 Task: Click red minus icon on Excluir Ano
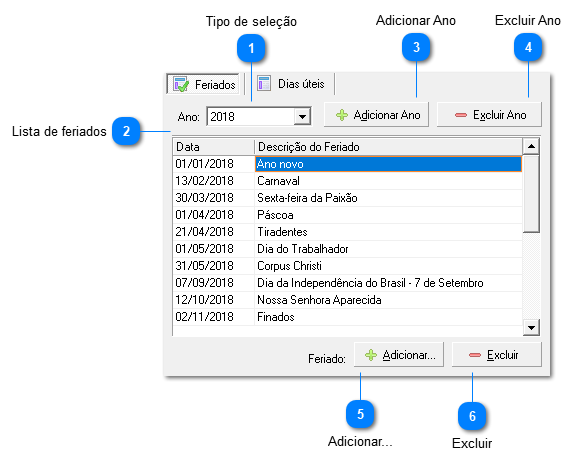[460, 115]
